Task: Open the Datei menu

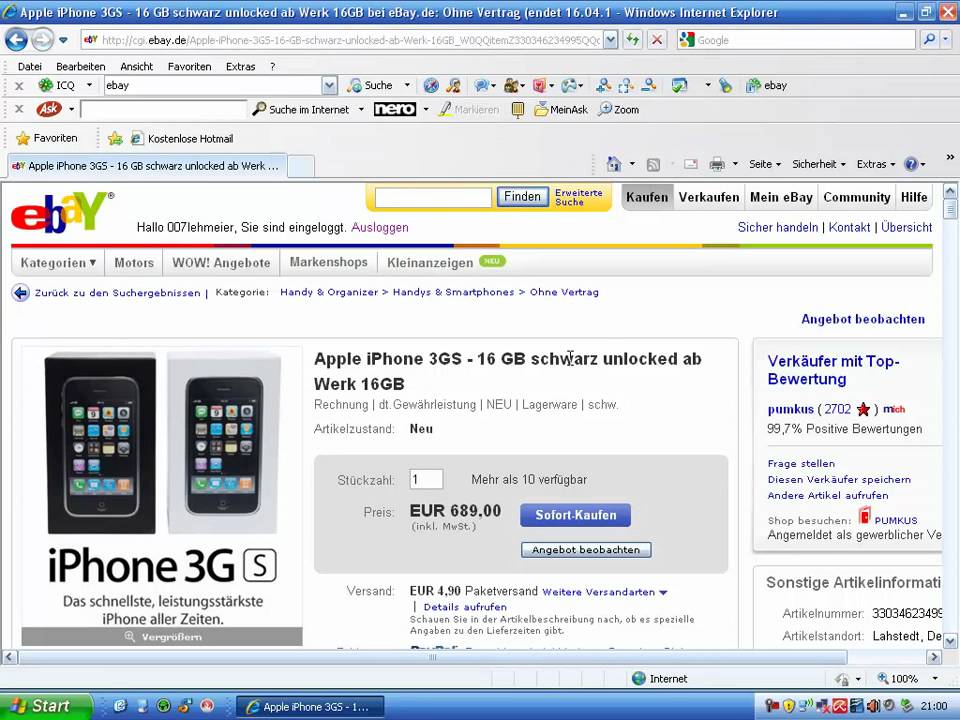Action: pos(30,66)
